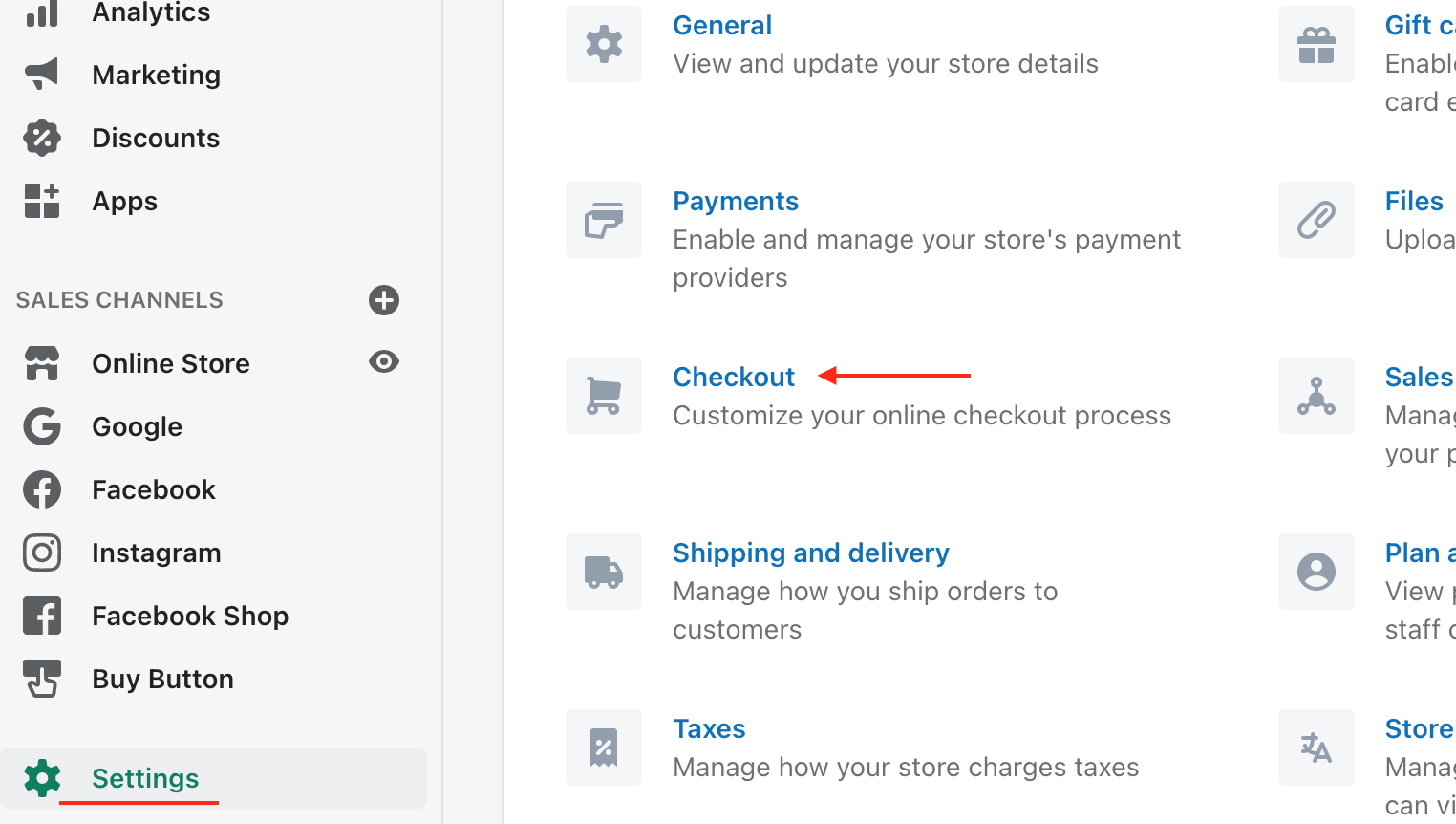1456x824 pixels.
Task: Click the Store languages translate icon
Action: 1317,748
